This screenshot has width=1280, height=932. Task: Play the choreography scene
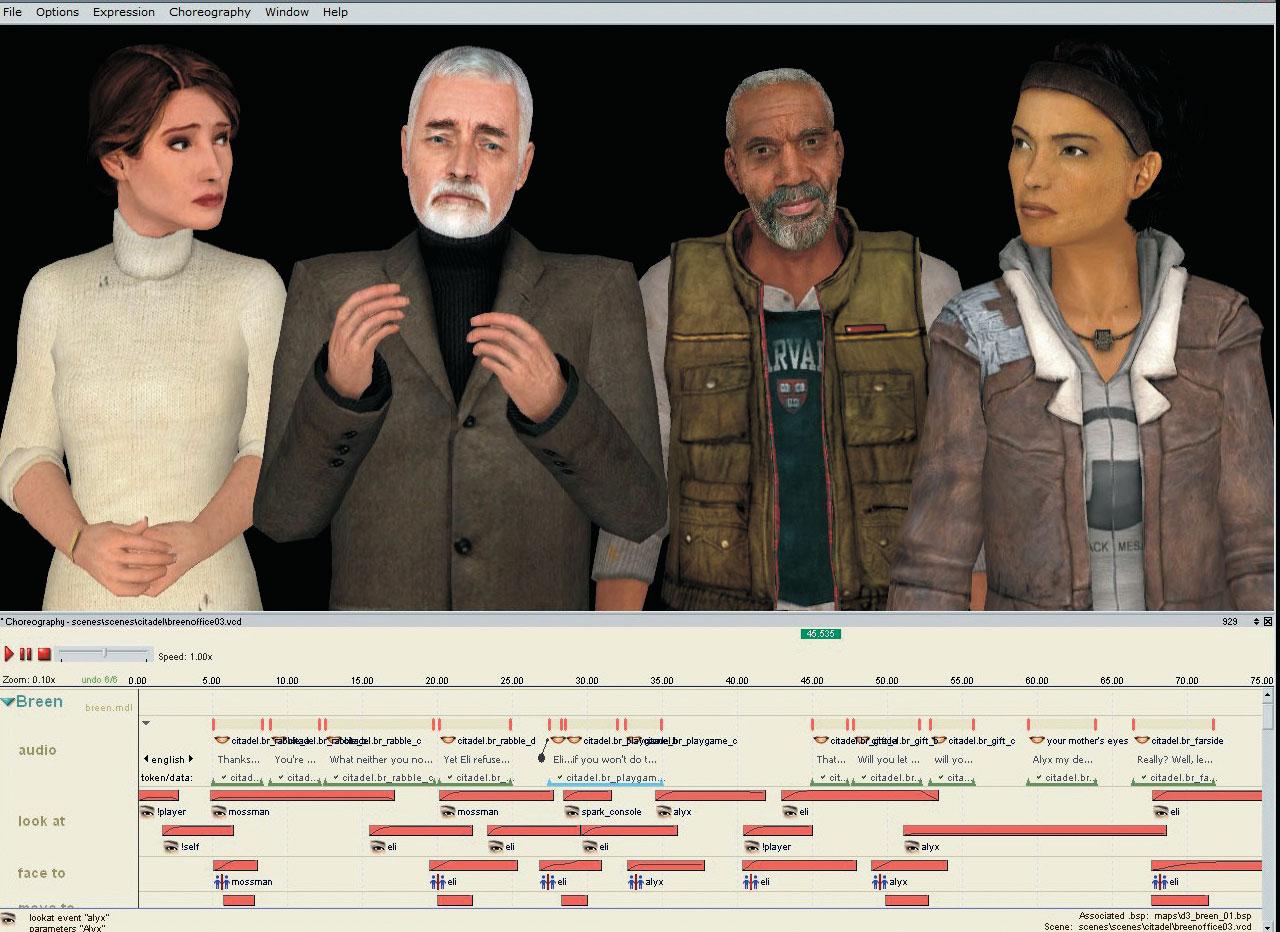9,654
